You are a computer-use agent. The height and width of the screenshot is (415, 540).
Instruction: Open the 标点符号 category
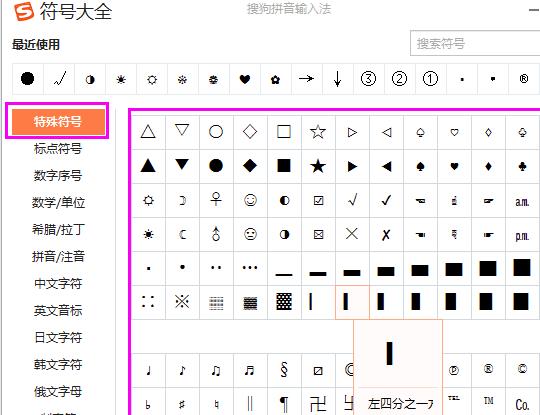(58, 149)
